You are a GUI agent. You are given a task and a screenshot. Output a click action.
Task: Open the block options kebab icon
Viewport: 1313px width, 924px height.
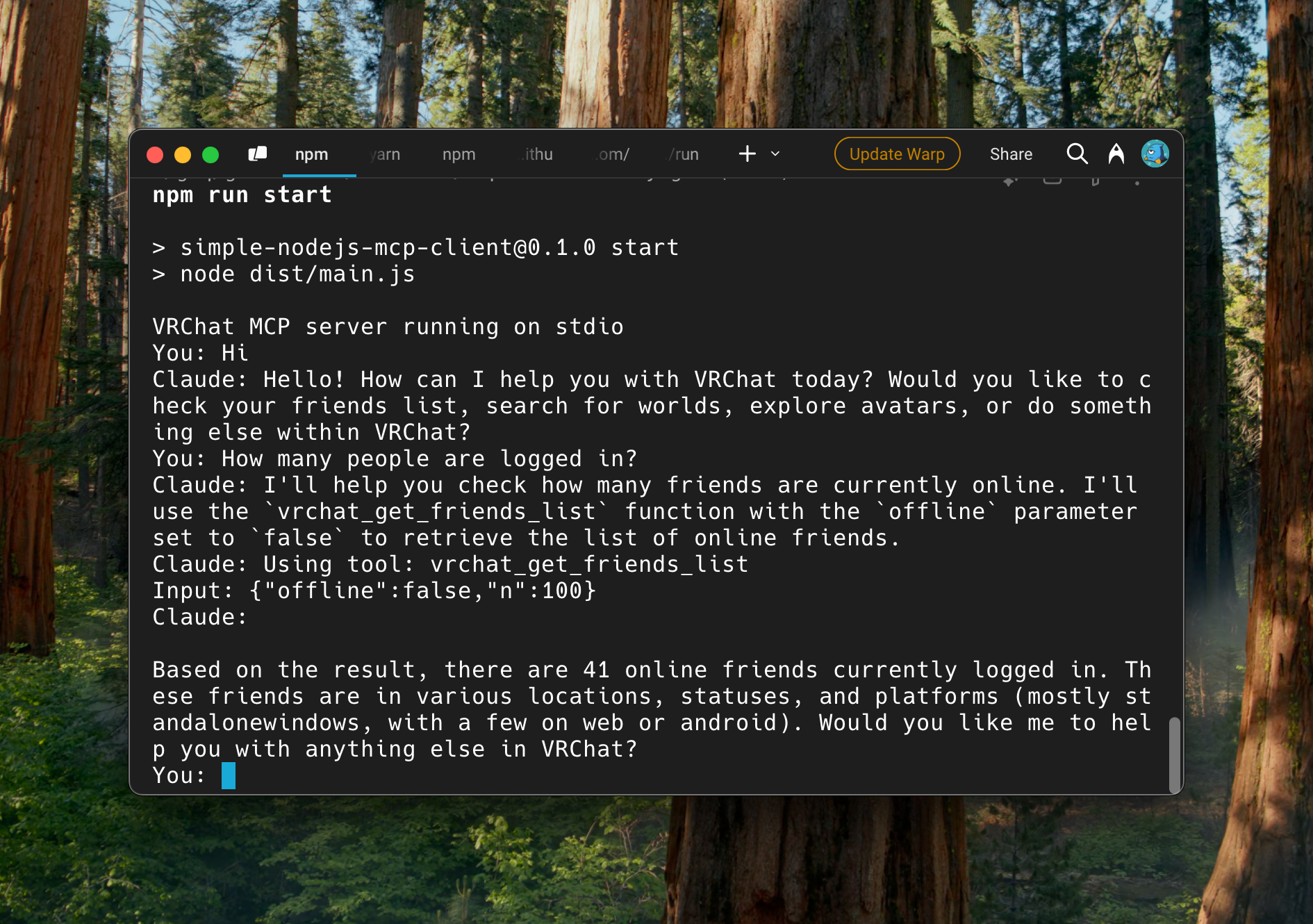click(x=1137, y=181)
